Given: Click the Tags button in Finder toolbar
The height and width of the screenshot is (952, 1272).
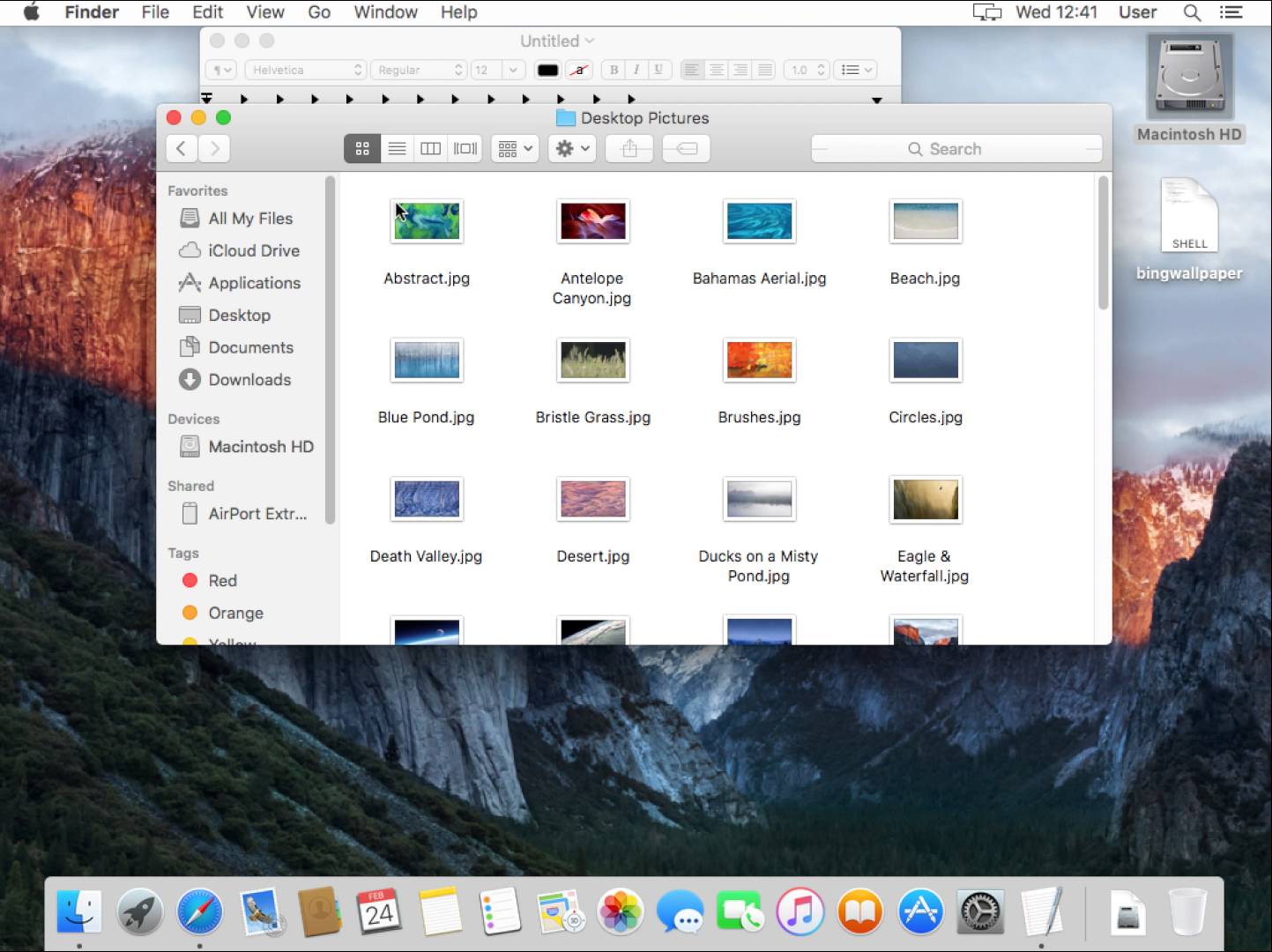Looking at the screenshot, I should point(686,148).
